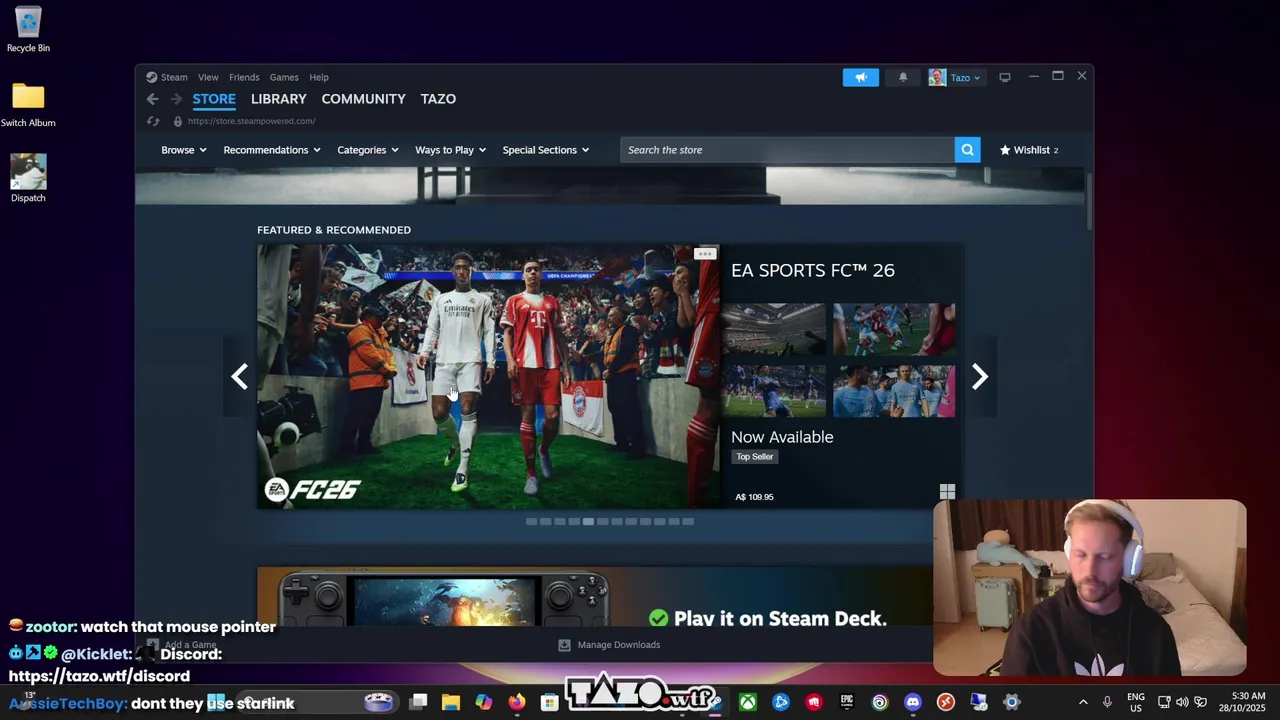Open Ubisoft Connect from the taskbar
This screenshot has width=1280, height=720.
point(879,702)
